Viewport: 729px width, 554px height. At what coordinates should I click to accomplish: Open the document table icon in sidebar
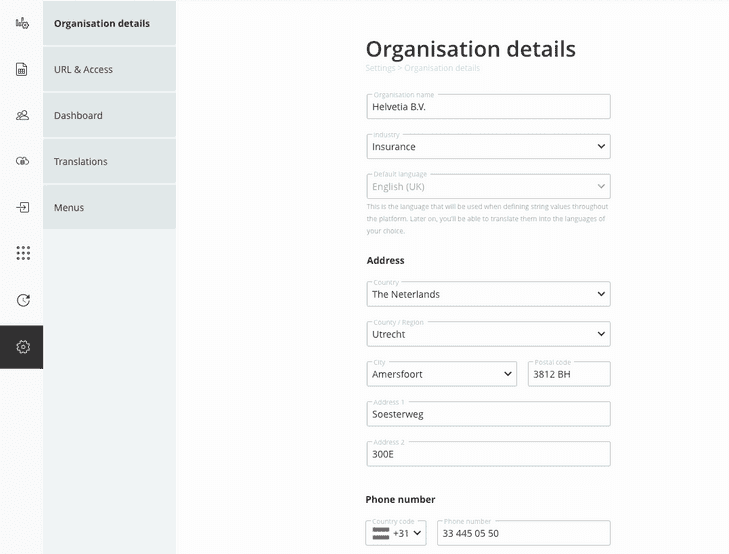[22, 69]
